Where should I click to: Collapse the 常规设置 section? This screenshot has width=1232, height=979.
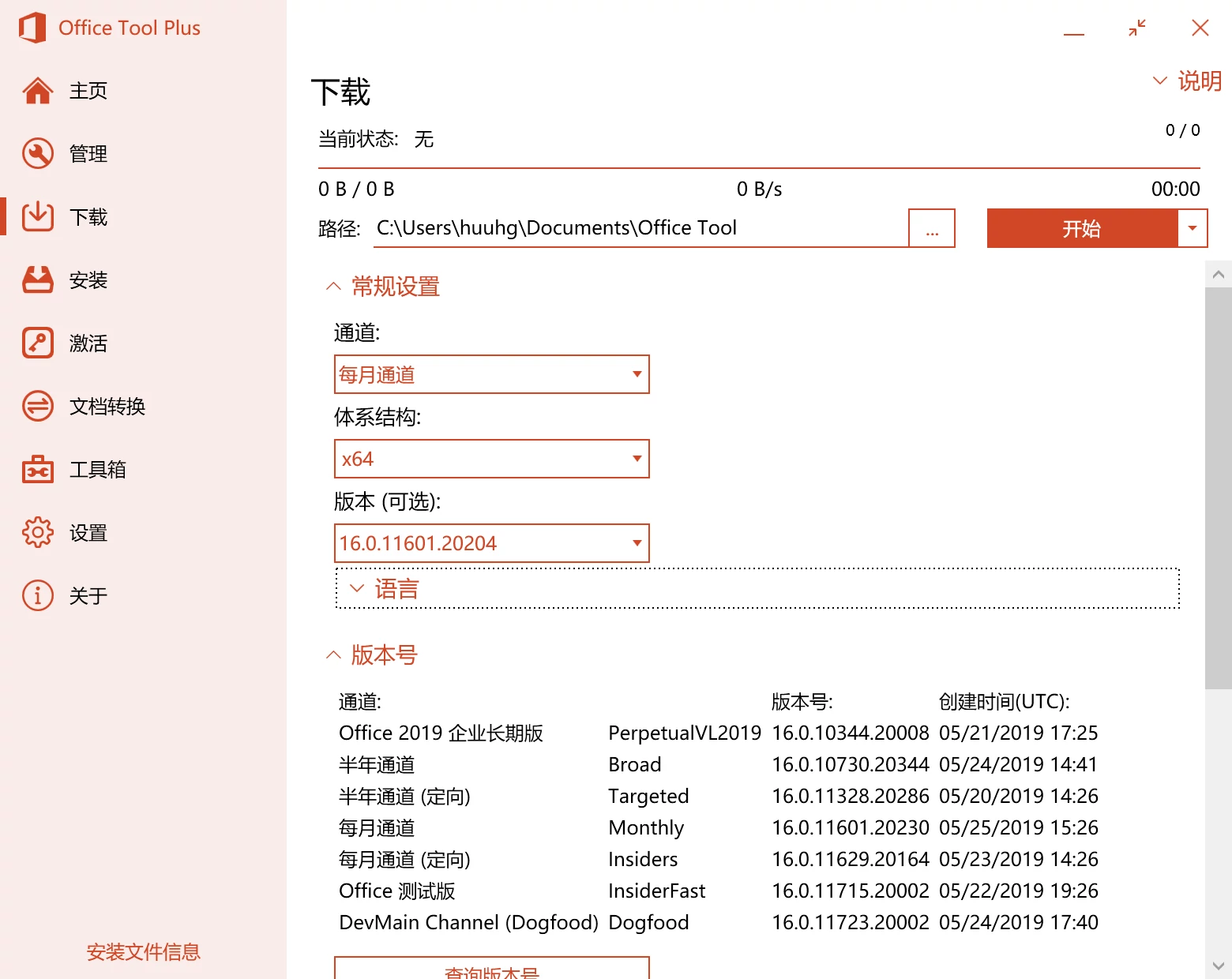[x=383, y=286]
